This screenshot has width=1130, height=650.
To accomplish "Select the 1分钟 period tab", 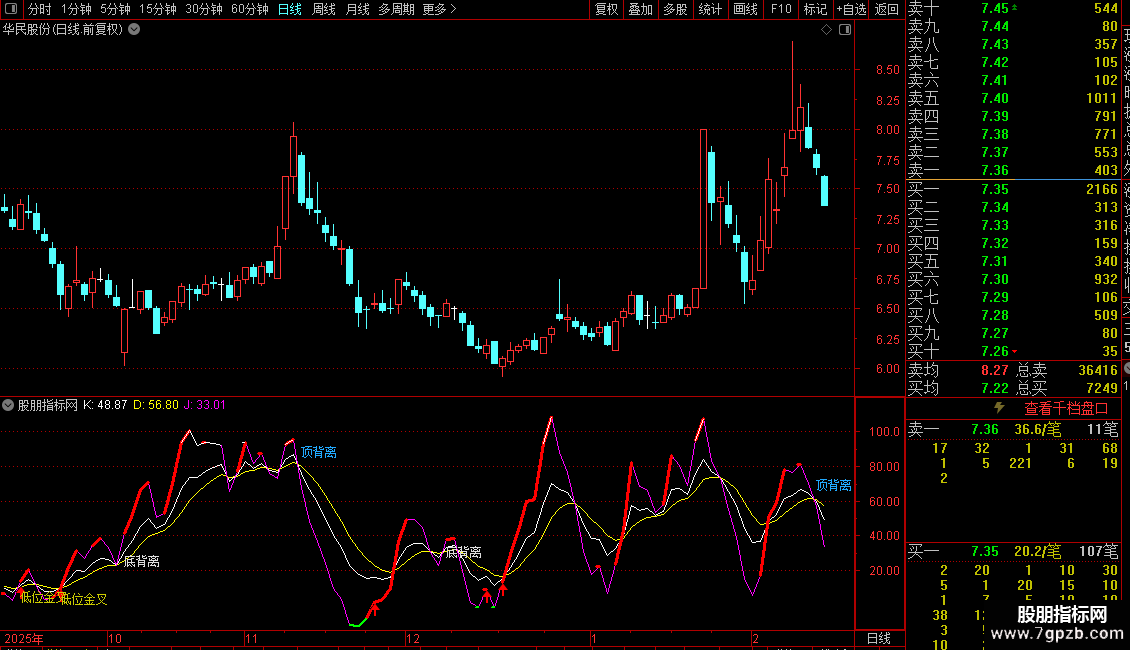I will click(x=76, y=9).
